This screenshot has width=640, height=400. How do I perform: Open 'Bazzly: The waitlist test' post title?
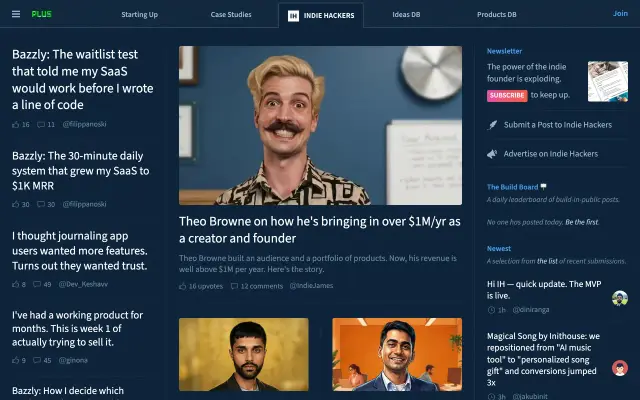tap(83, 80)
